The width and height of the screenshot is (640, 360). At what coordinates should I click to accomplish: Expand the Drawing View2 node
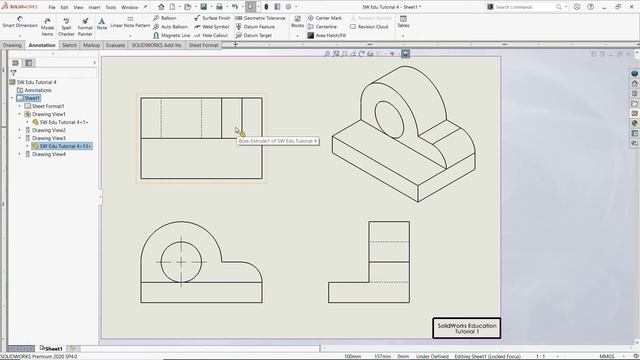click(20, 130)
